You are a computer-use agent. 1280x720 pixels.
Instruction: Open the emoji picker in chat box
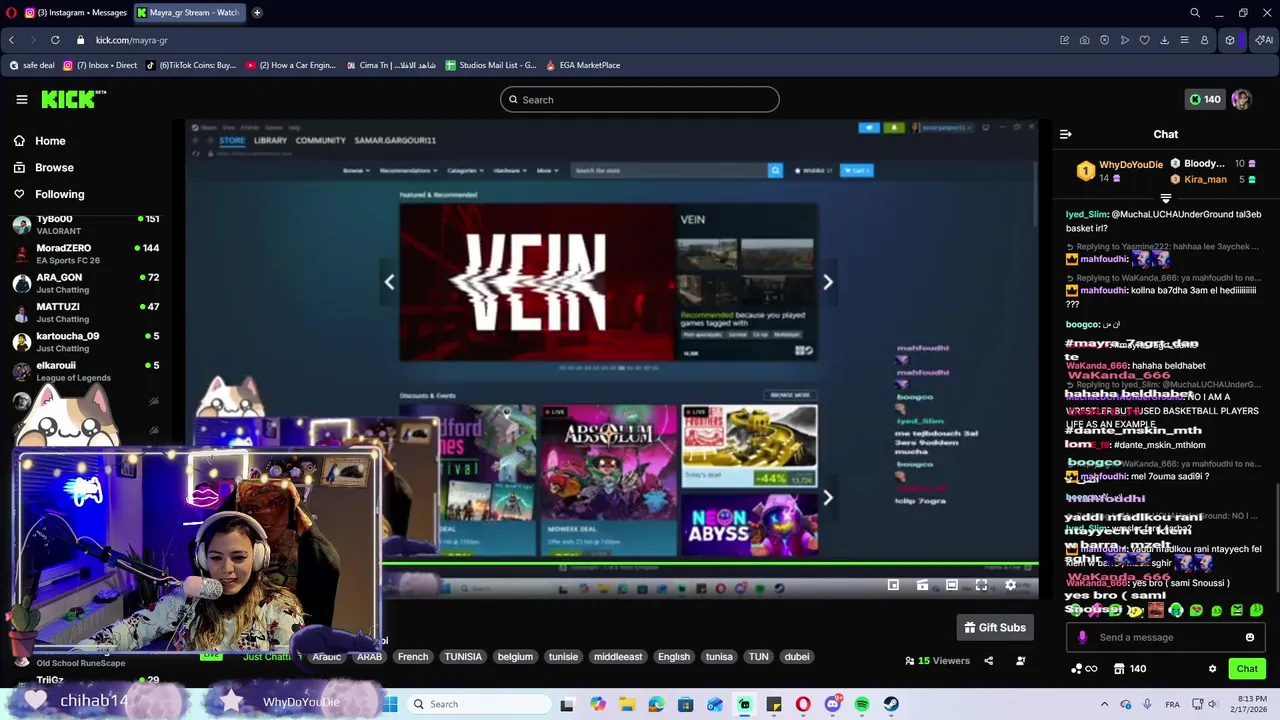[x=1249, y=637]
